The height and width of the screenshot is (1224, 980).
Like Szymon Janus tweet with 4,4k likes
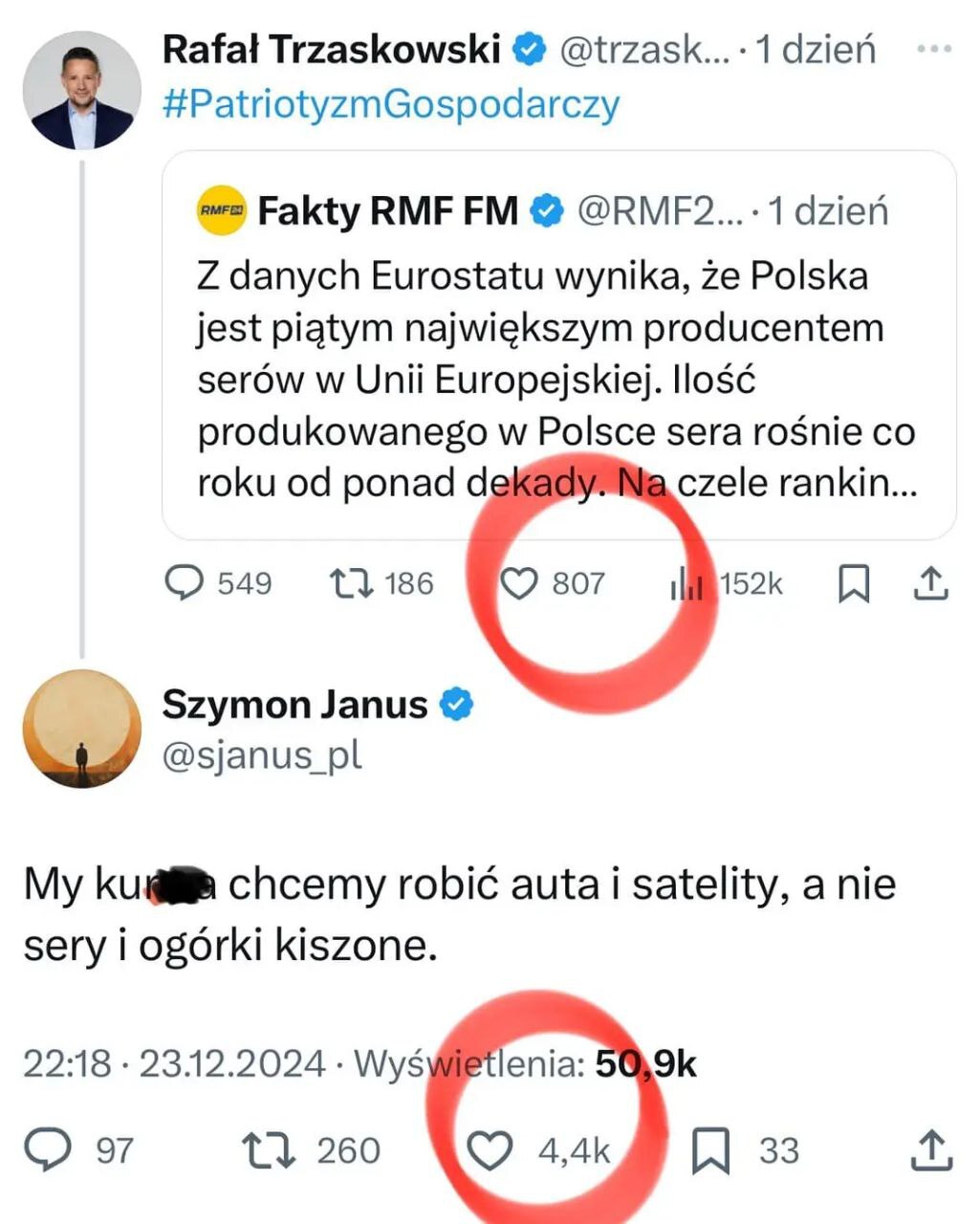pos(489,1150)
